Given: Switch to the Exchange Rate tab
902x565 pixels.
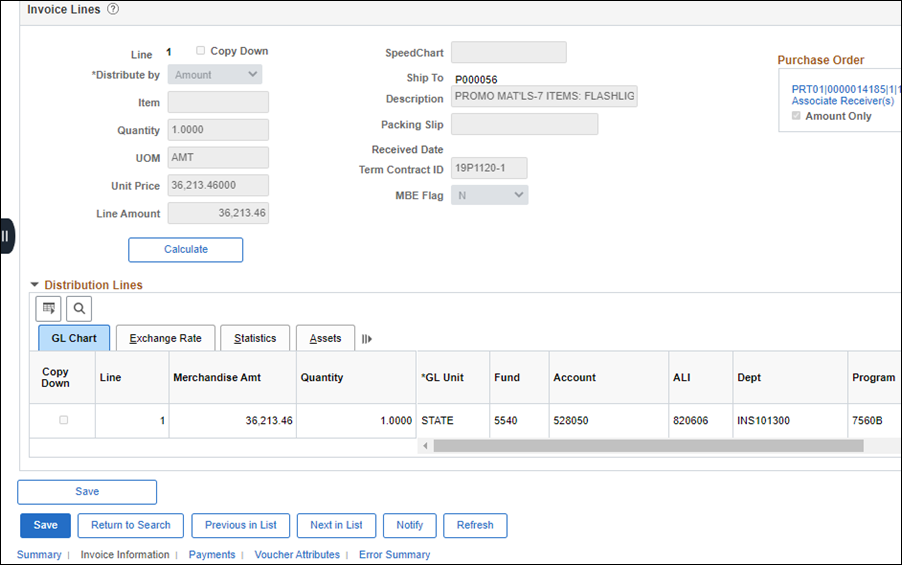Looking at the screenshot, I should point(165,338).
